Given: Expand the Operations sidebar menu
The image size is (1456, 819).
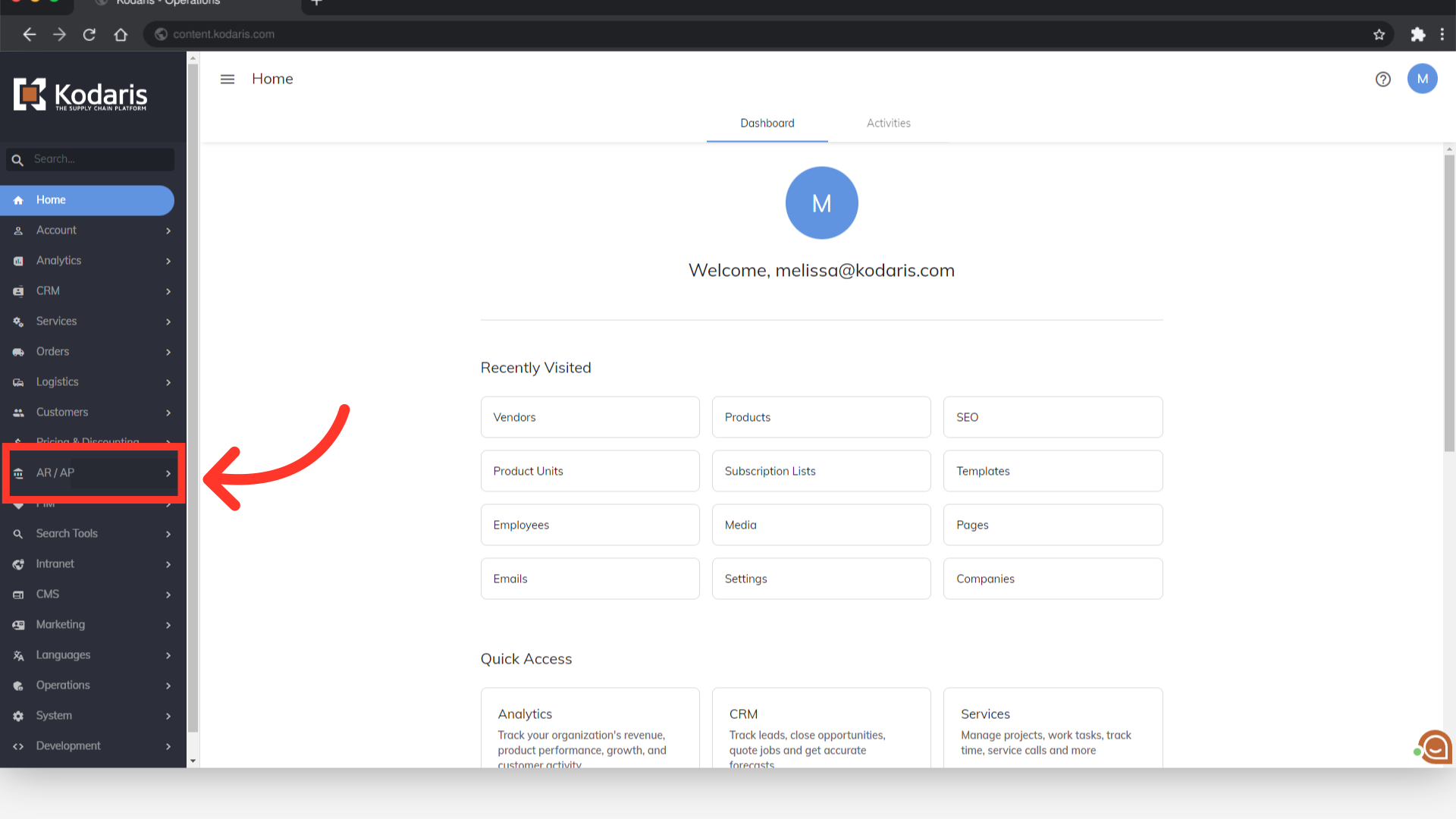Looking at the screenshot, I should click(x=91, y=685).
